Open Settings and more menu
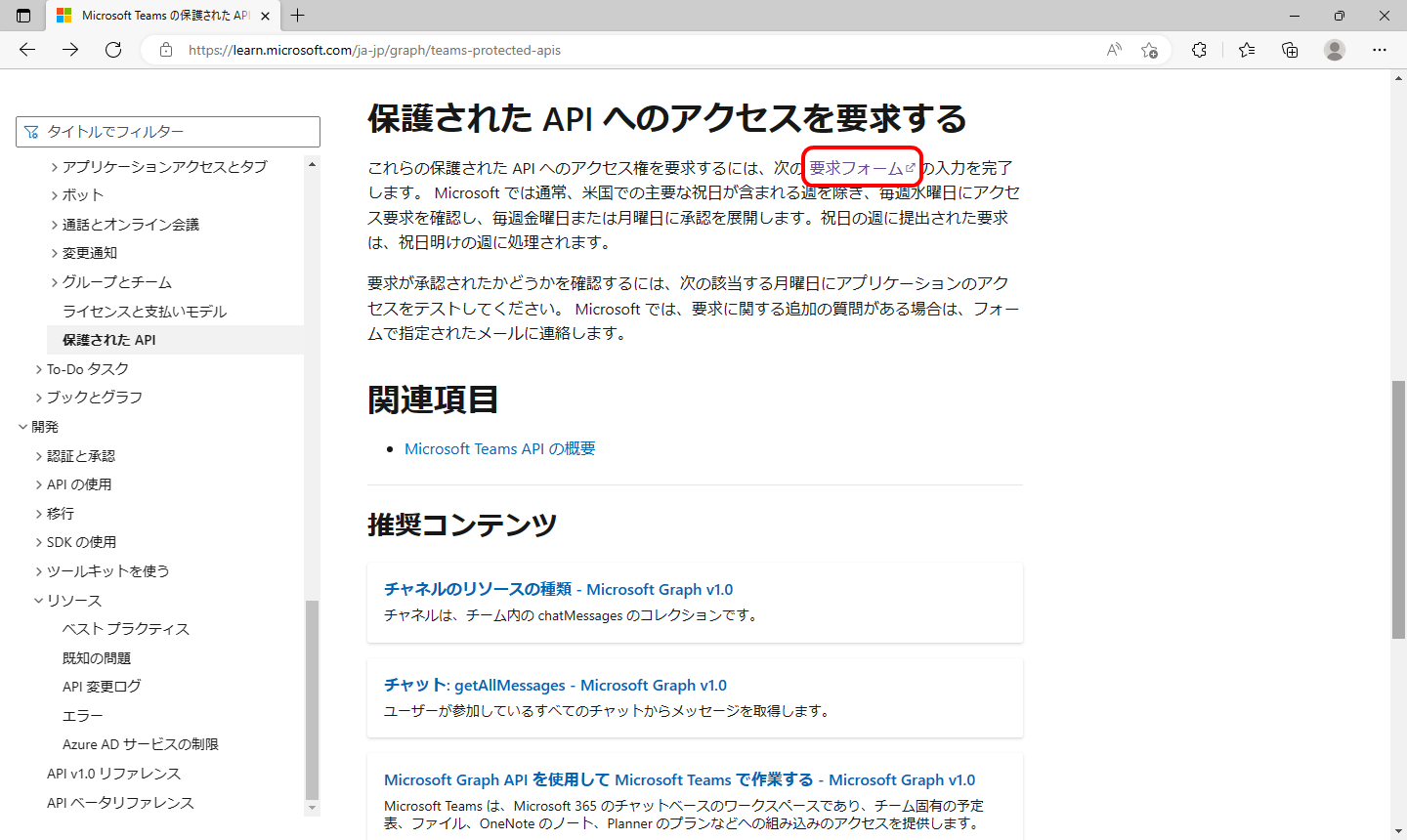This screenshot has height=840, width=1407. (x=1380, y=50)
